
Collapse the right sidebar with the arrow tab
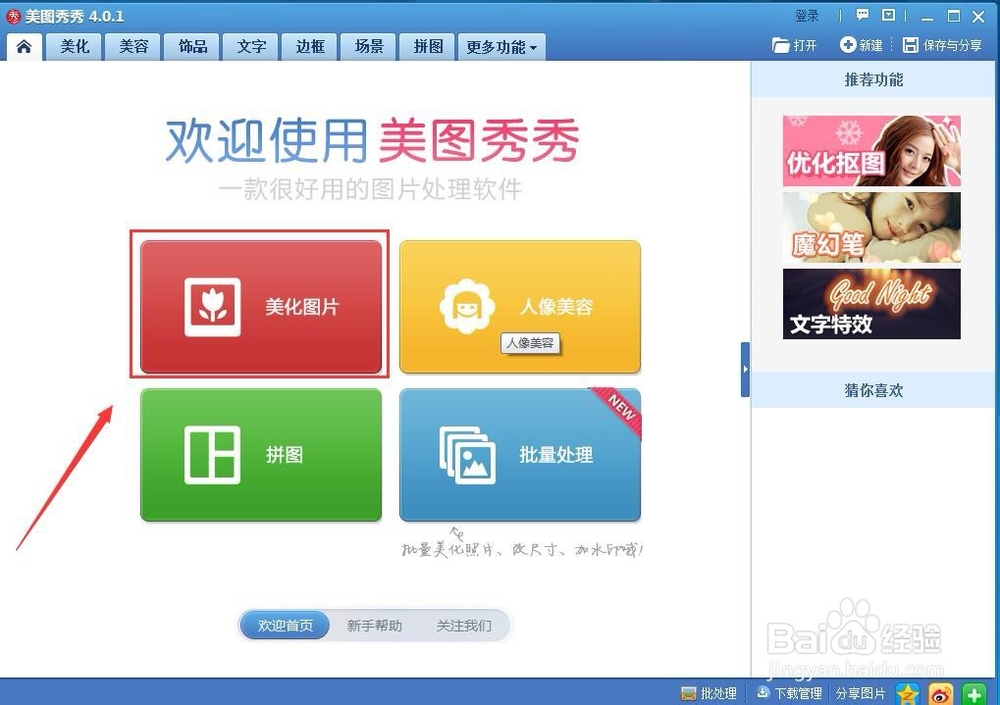coord(745,368)
